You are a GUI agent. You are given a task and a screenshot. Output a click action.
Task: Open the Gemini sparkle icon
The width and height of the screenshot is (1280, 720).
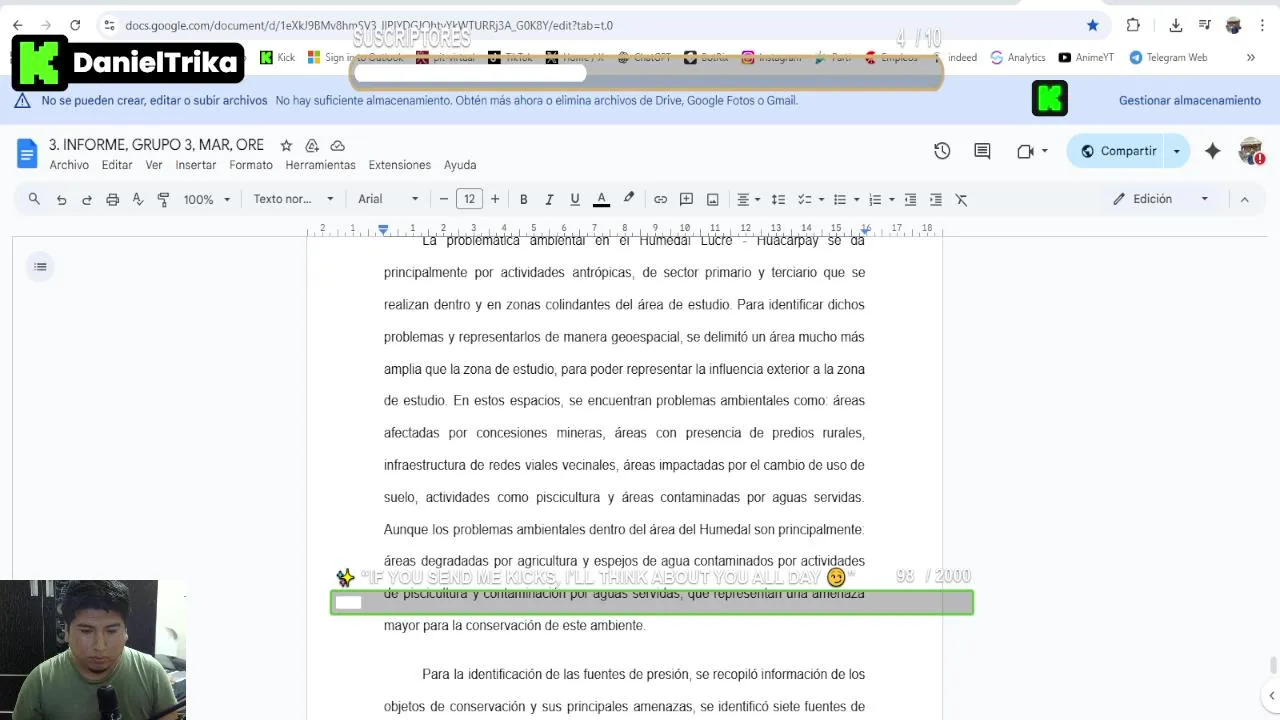pyautogui.click(x=1213, y=151)
